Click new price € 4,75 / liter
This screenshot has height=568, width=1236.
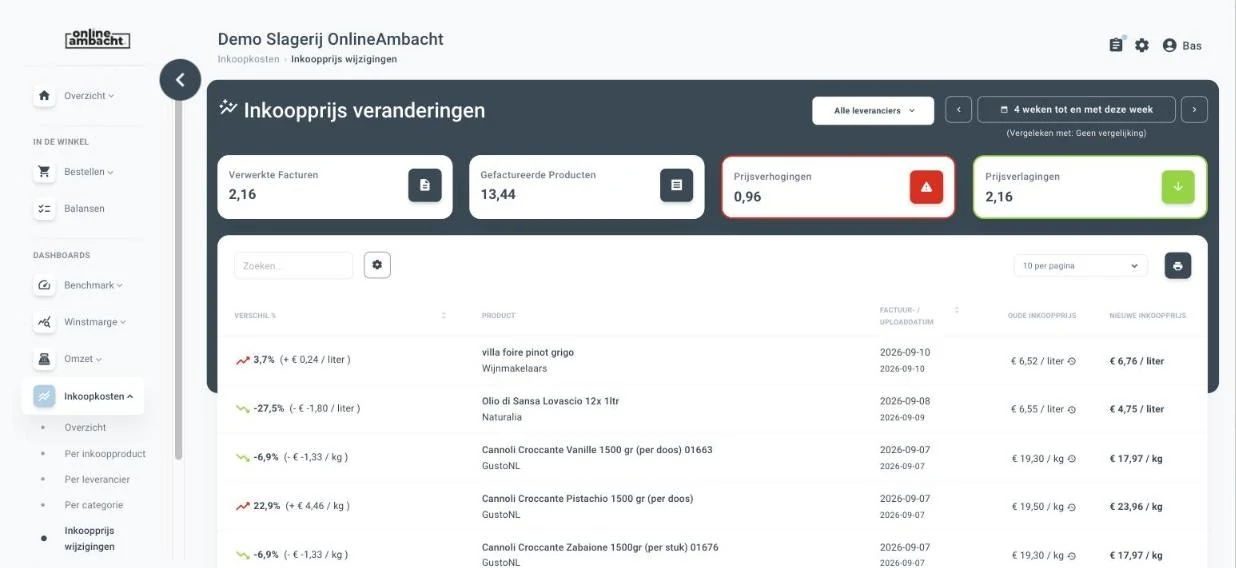(x=1137, y=409)
